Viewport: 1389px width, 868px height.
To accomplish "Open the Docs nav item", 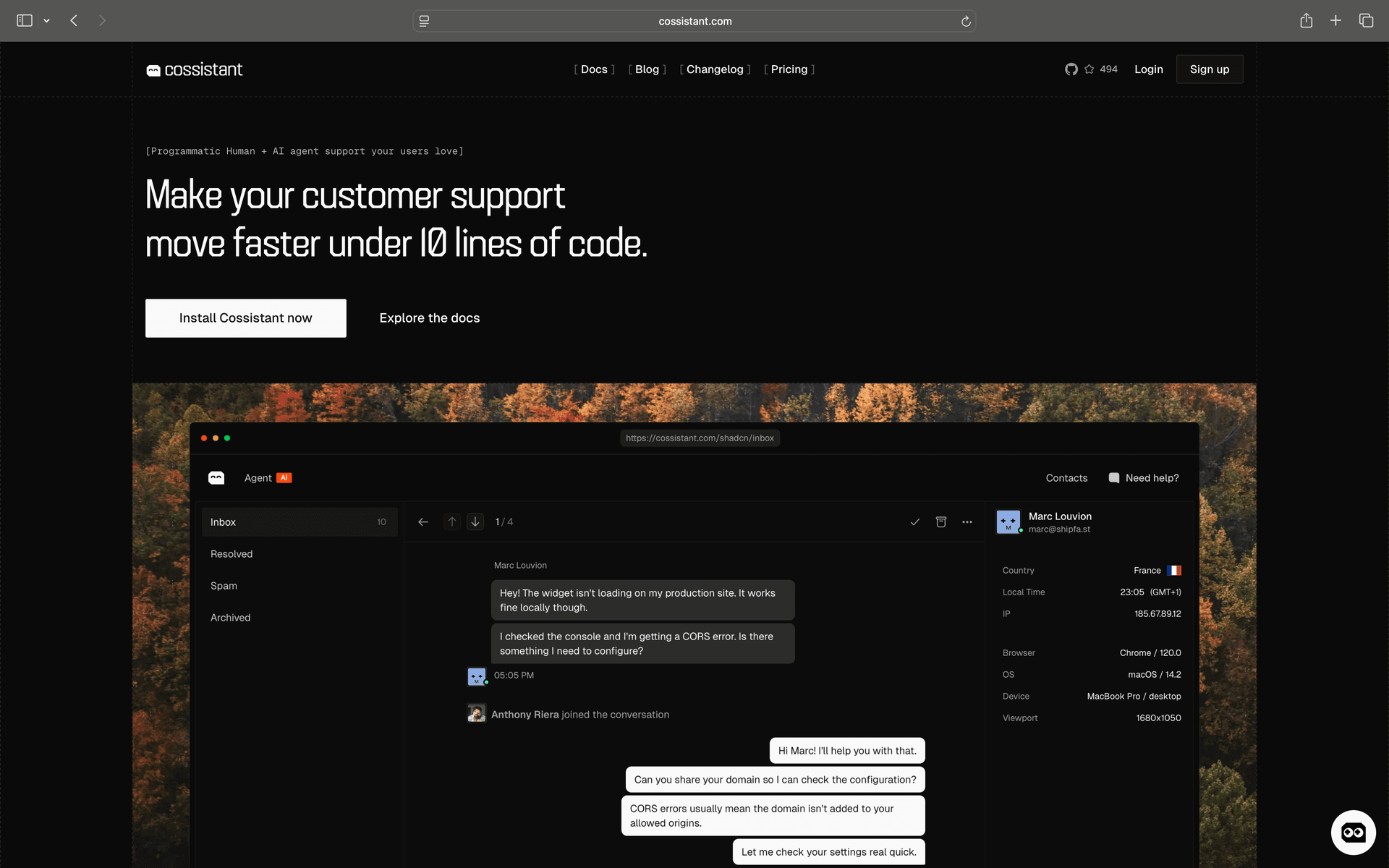I will [594, 69].
